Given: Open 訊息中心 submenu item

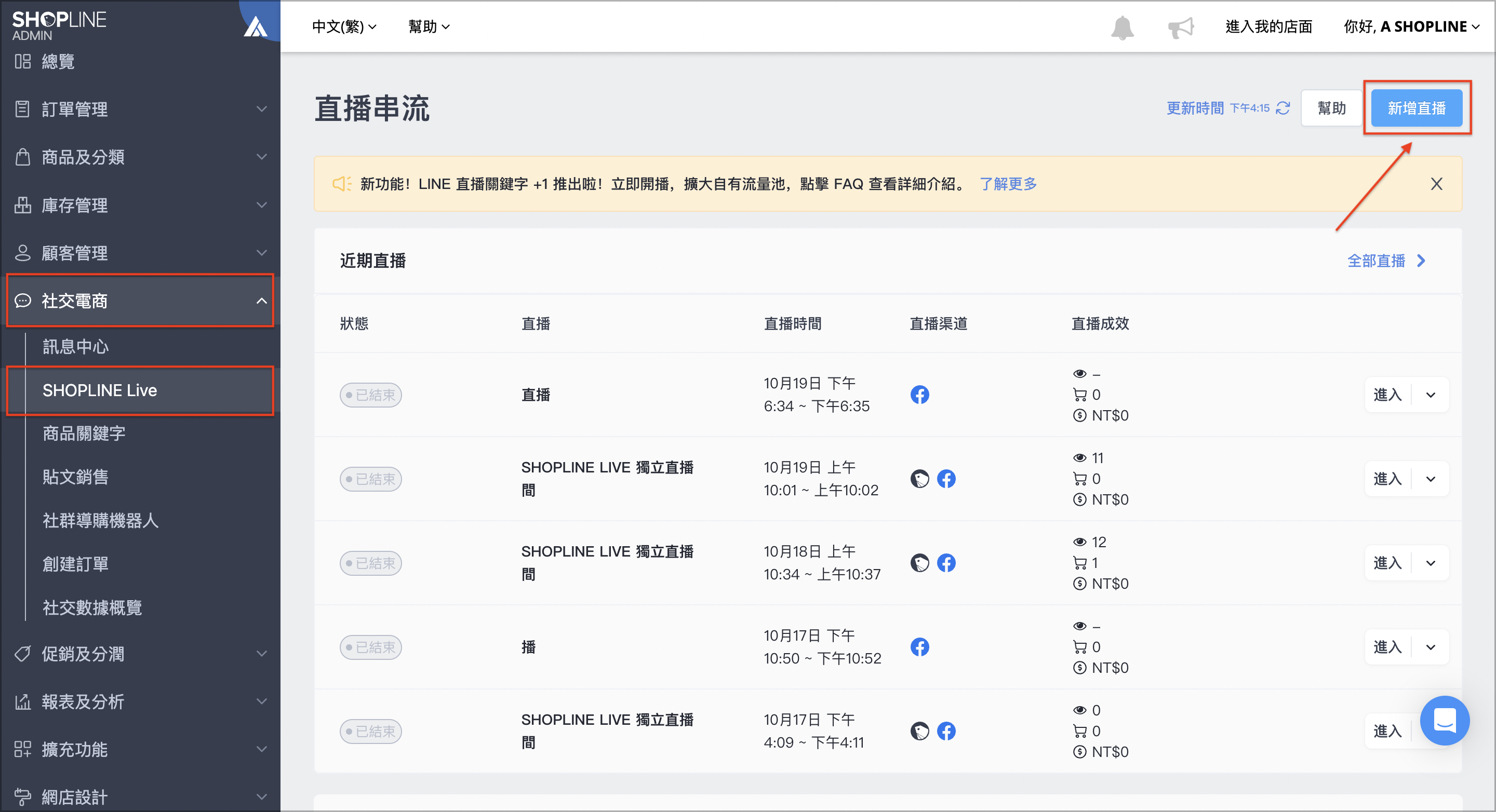Looking at the screenshot, I should click(x=75, y=346).
